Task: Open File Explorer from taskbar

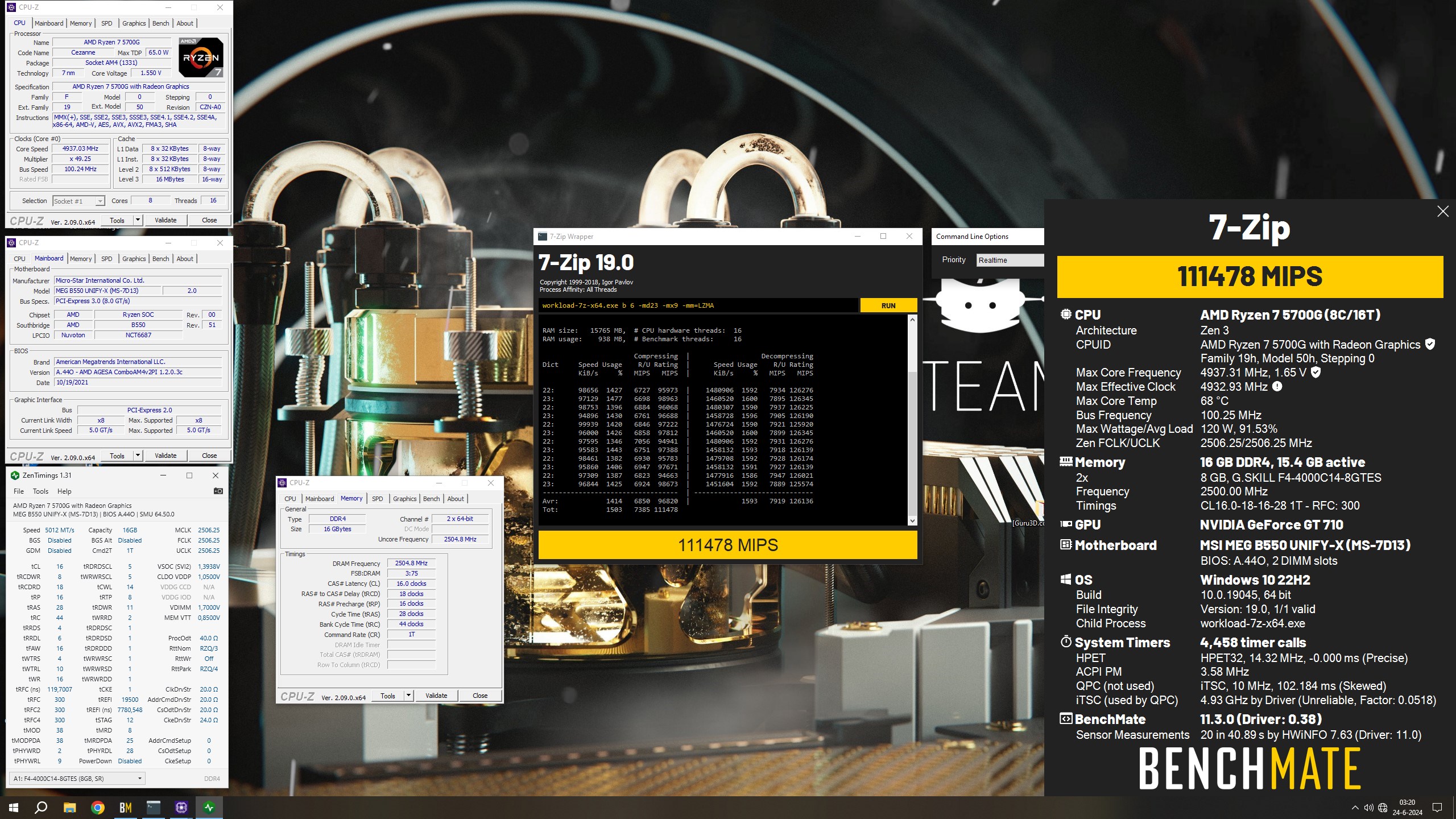Action: click(69, 807)
